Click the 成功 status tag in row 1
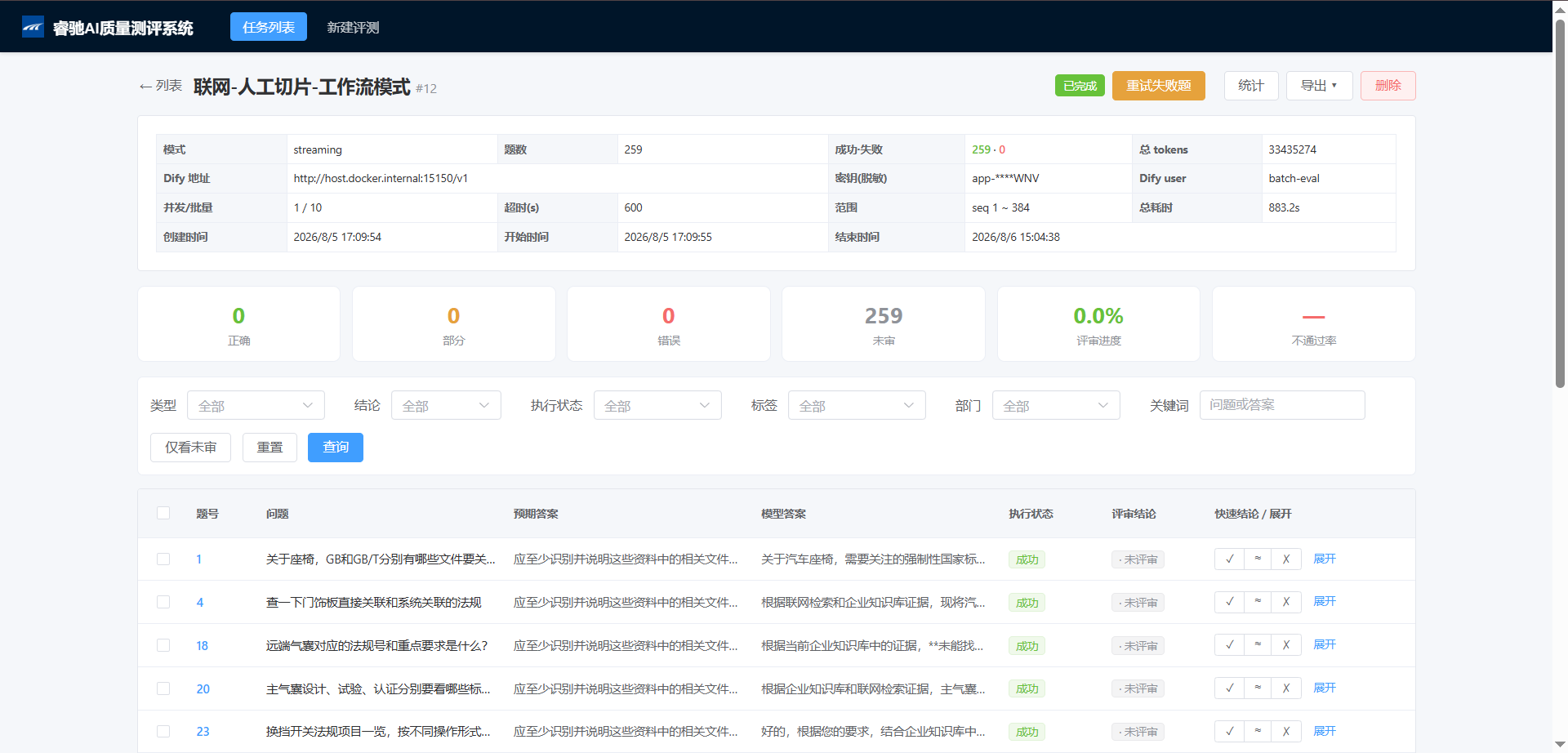1568x753 pixels. point(1027,559)
